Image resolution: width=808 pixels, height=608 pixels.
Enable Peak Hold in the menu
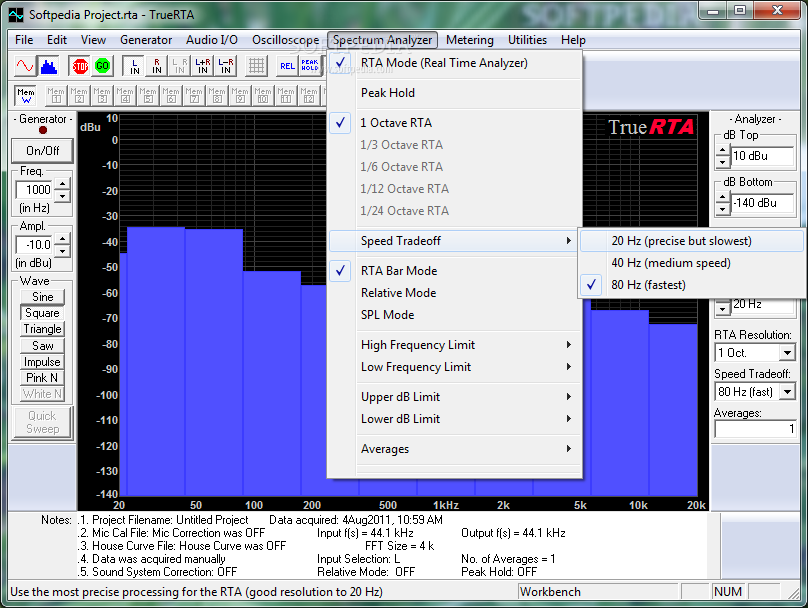(x=455, y=93)
